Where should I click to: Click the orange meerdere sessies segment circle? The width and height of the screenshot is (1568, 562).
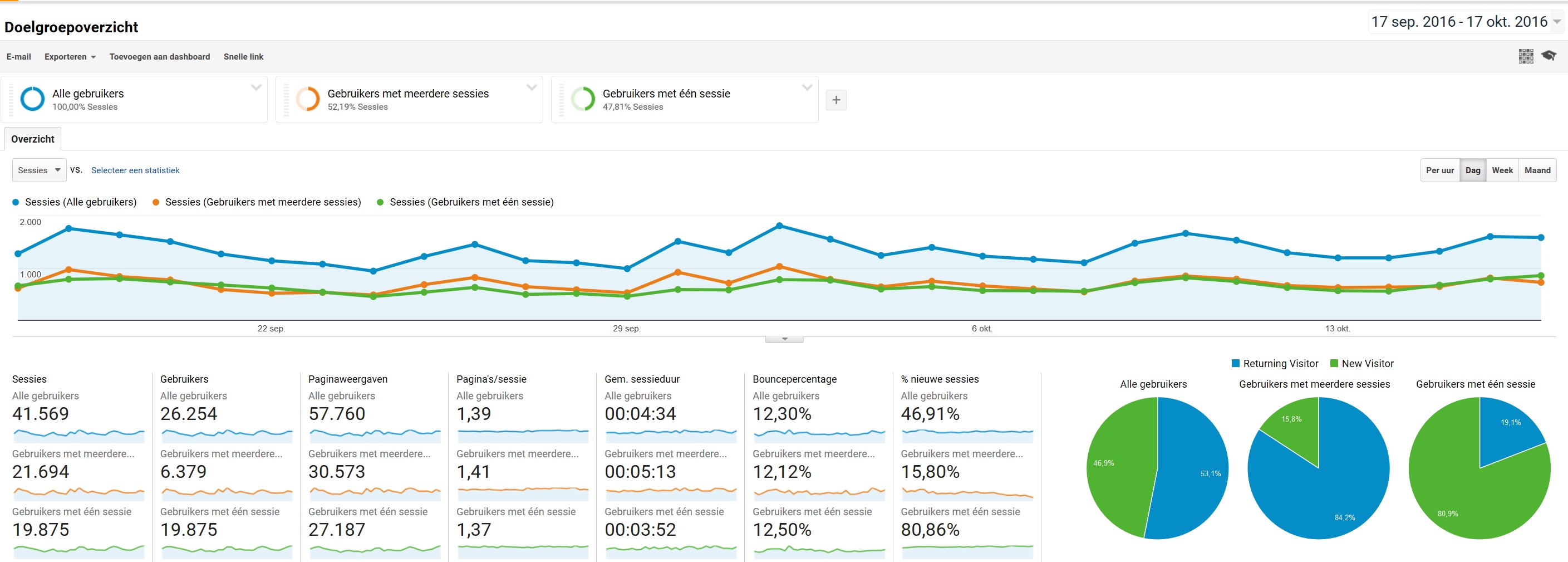307,99
